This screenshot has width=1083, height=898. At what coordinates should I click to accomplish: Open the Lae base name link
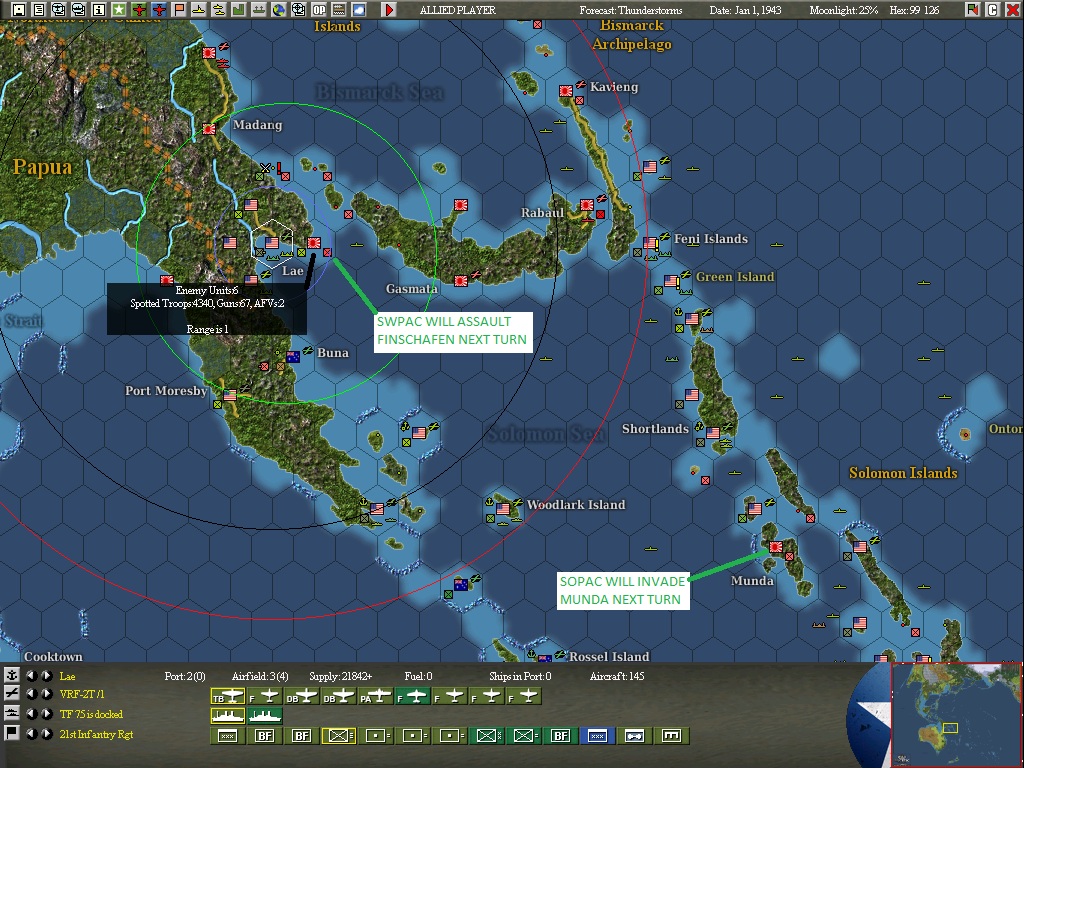(x=67, y=676)
